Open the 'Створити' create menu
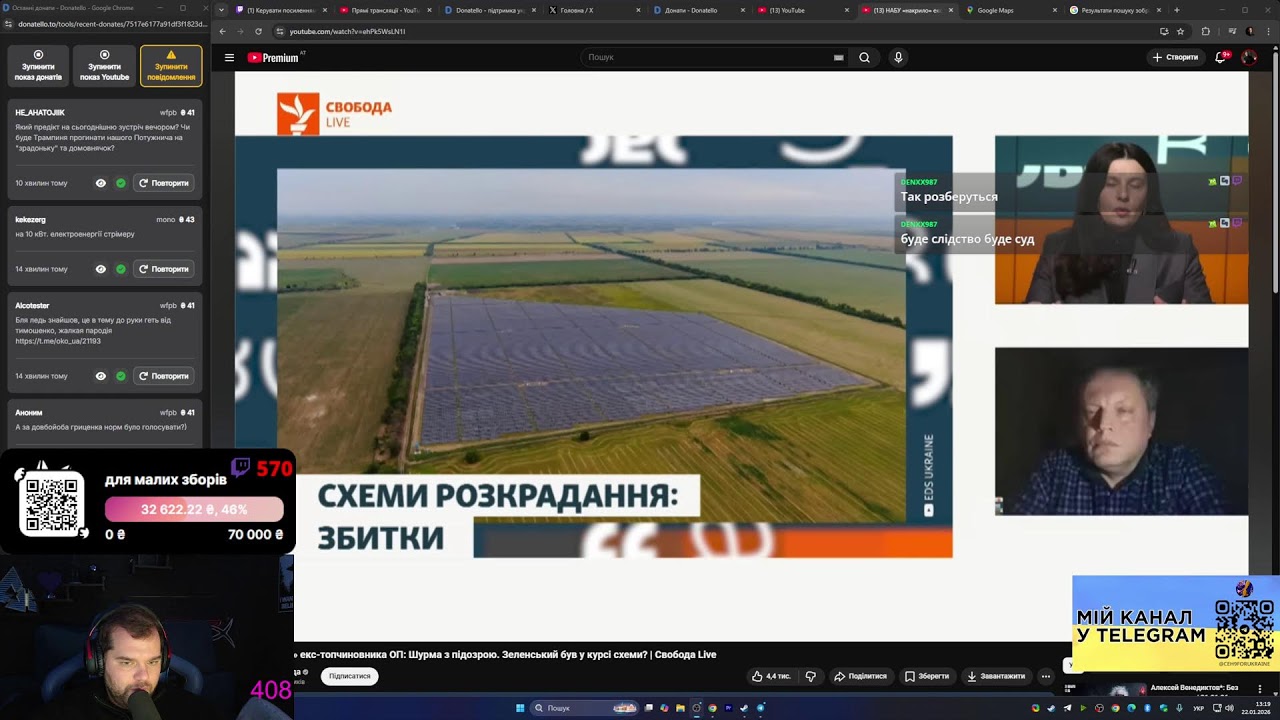Screen dimensions: 1280x720 pos(1175,57)
